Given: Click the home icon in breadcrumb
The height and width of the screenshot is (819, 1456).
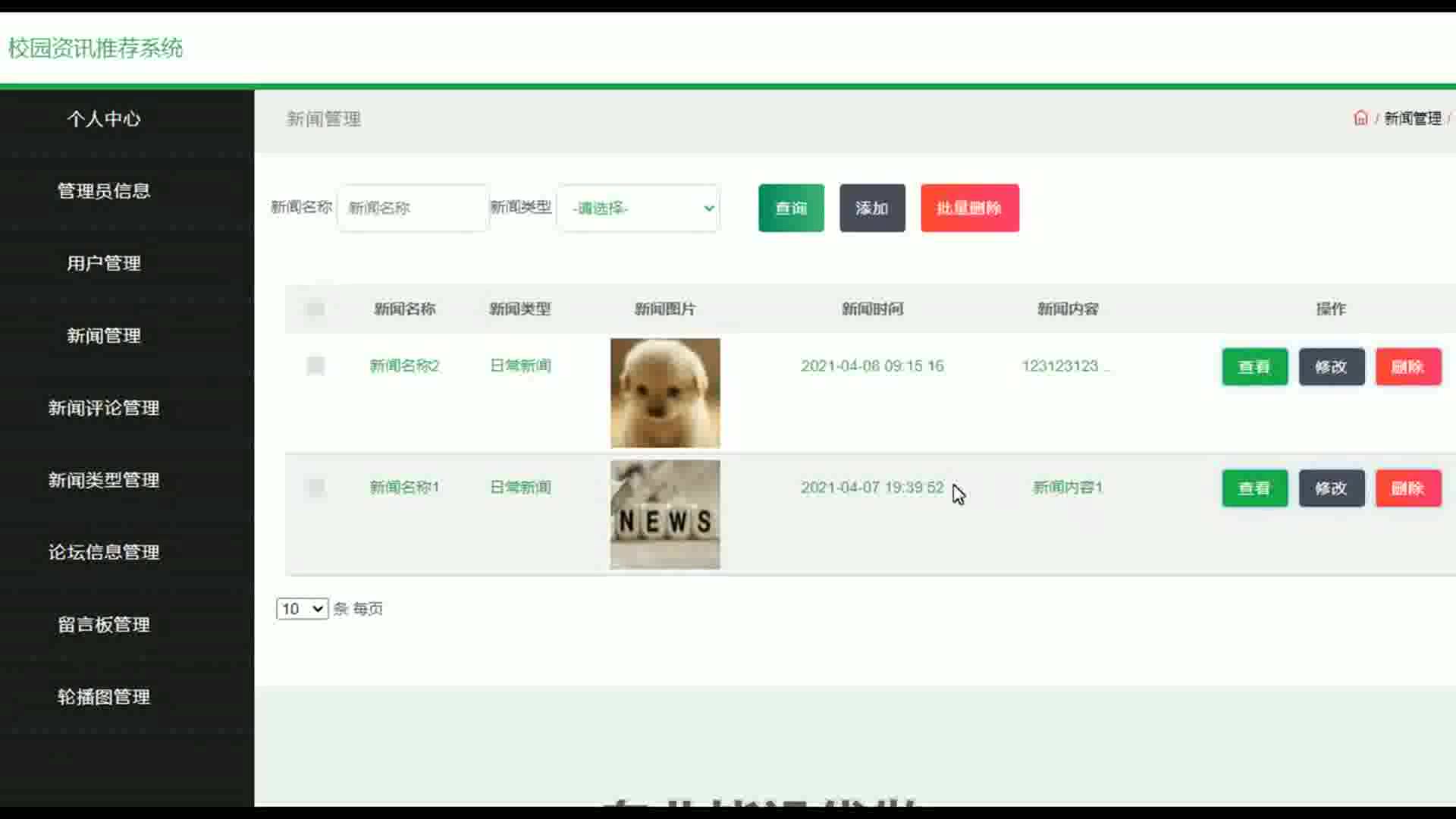Looking at the screenshot, I should pyautogui.click(x=1360, y=118).
